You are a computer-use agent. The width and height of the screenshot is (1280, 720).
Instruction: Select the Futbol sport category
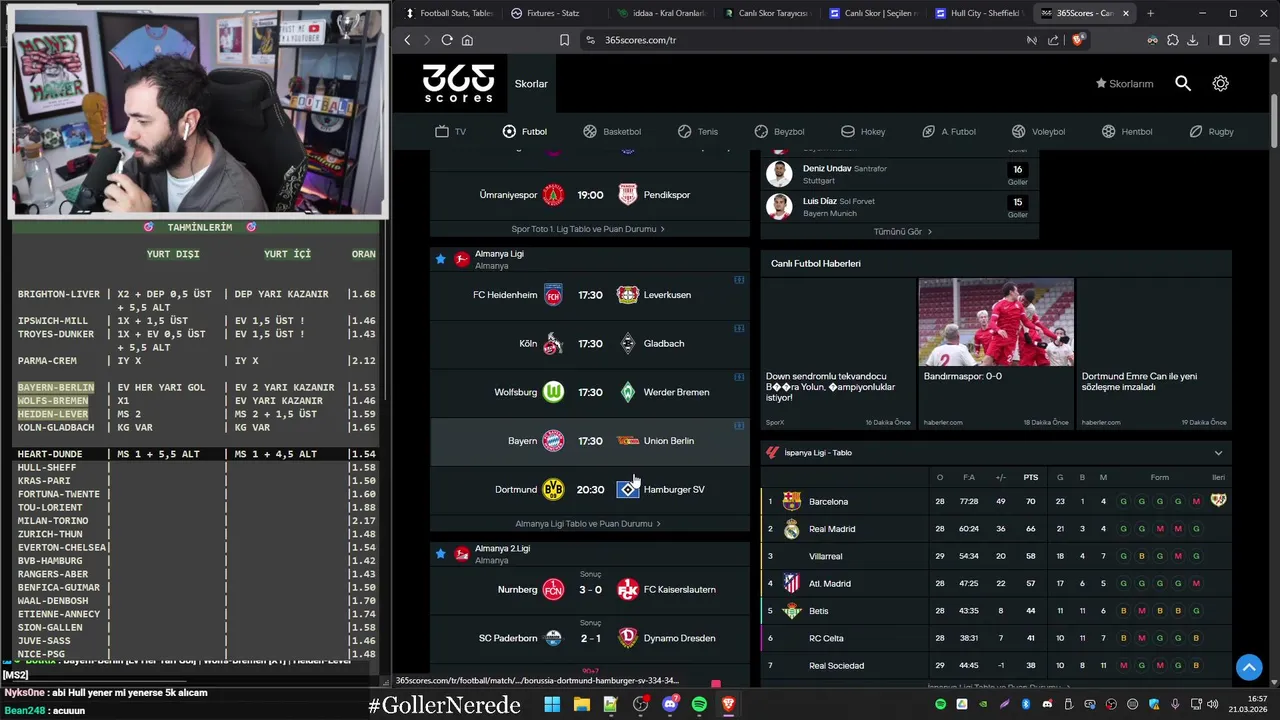tap(525, 131)
